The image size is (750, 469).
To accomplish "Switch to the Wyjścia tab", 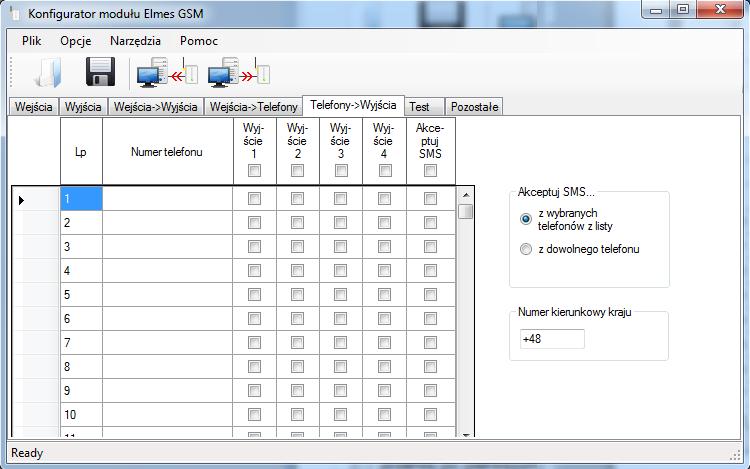I will point(83,107).
